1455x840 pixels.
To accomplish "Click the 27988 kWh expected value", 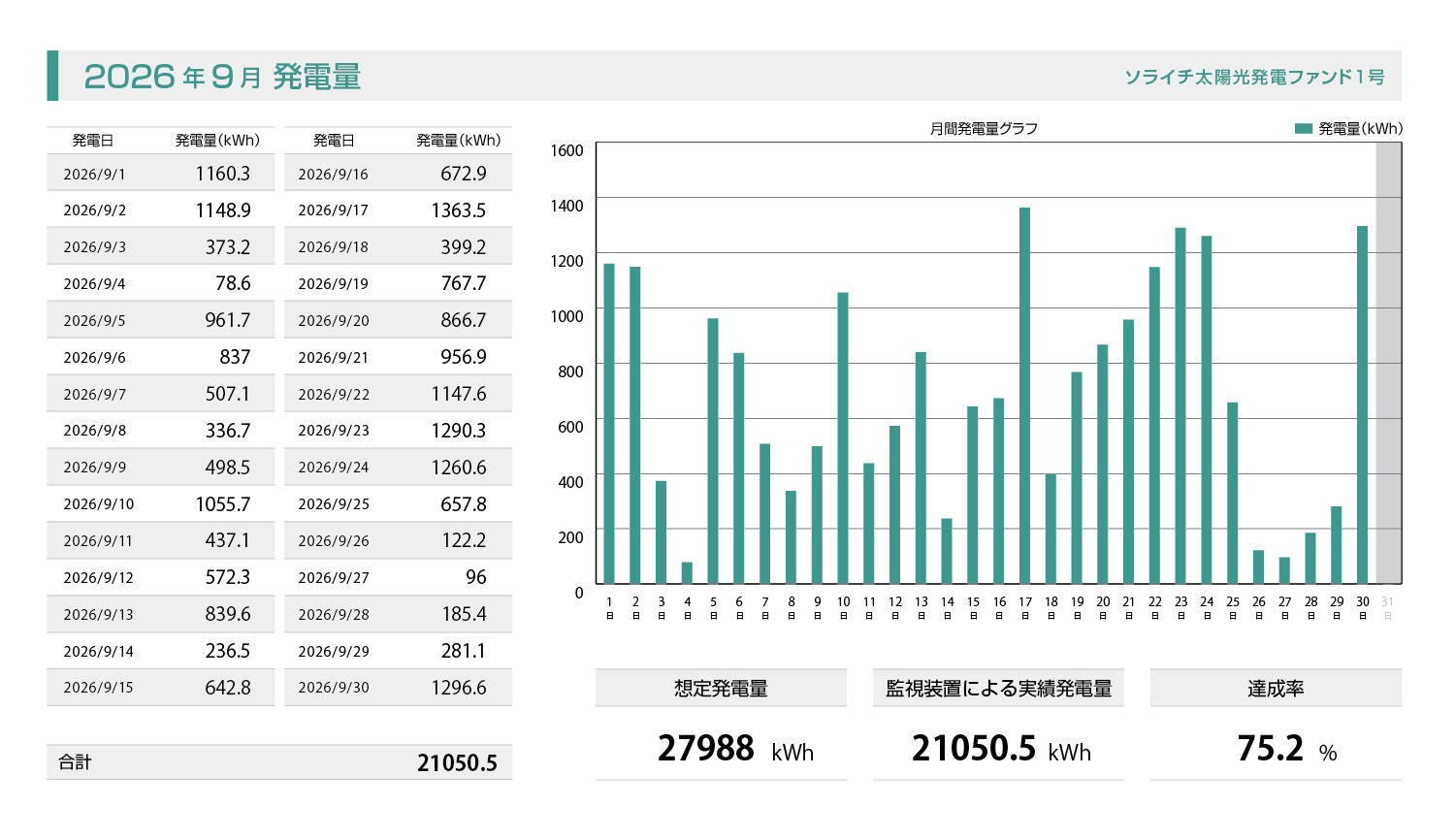I will click(735, 748).
